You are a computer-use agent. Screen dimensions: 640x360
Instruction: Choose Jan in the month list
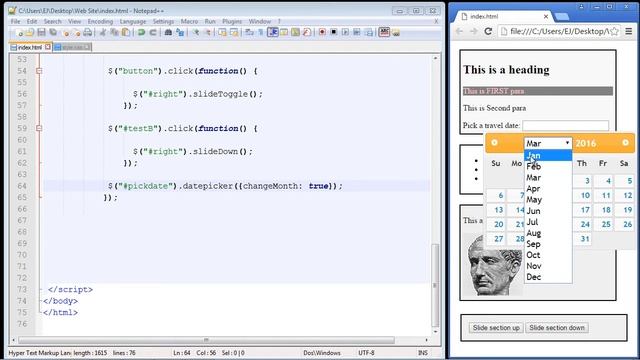pos(548,156)
